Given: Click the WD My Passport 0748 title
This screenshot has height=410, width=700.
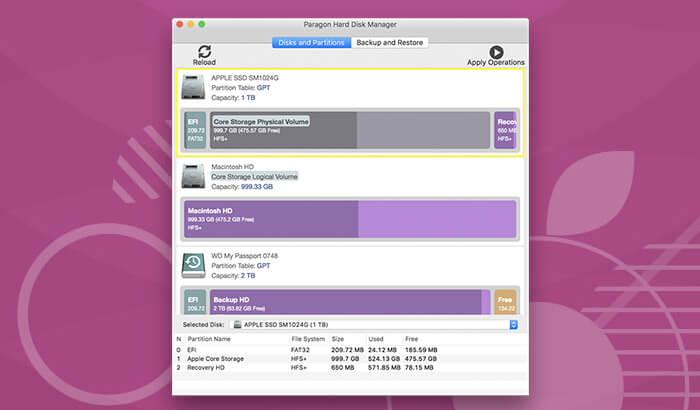Looking at the screenshot, I should (245, 256).
